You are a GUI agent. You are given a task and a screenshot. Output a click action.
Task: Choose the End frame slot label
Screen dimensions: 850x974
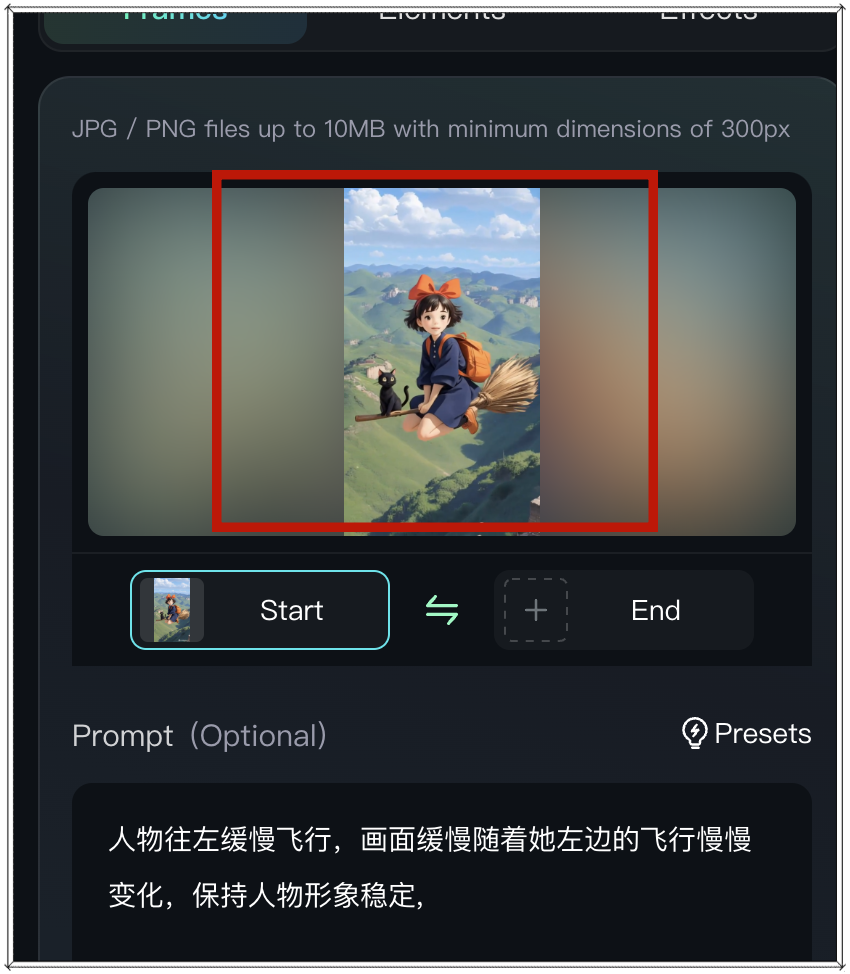(656, 610)
